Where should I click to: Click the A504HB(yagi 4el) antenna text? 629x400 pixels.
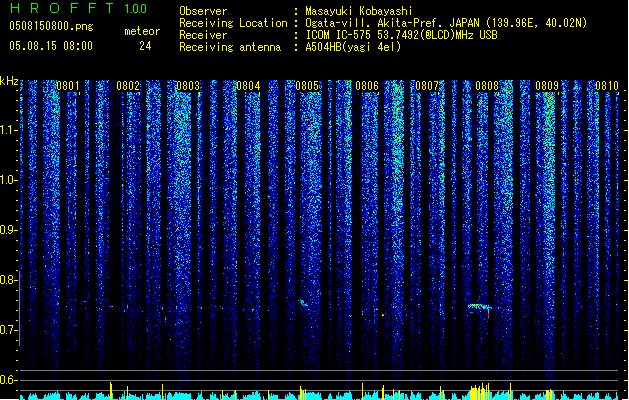(x=353, y=47)
